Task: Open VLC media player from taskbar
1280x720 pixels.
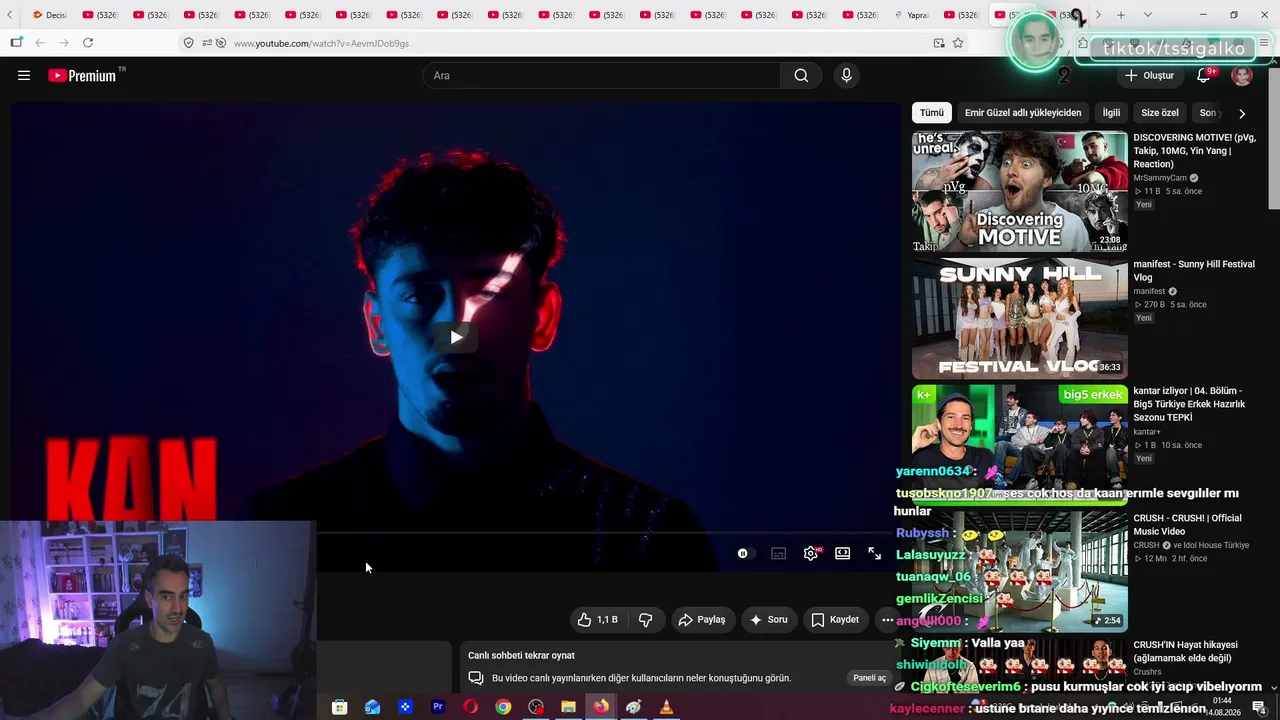Action: pos(666,707)
